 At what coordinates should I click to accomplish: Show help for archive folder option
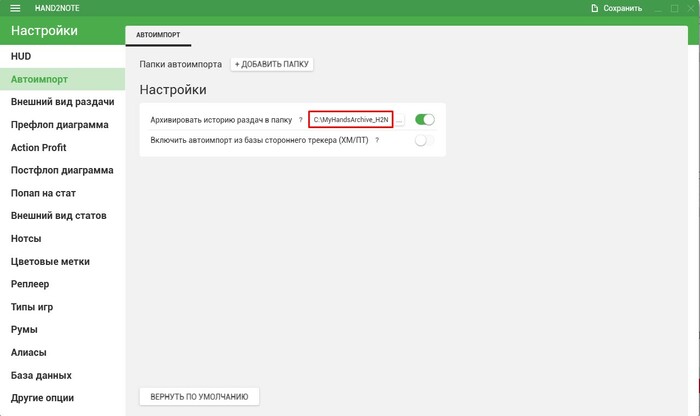pyautogui.click(x=300, y=120)
